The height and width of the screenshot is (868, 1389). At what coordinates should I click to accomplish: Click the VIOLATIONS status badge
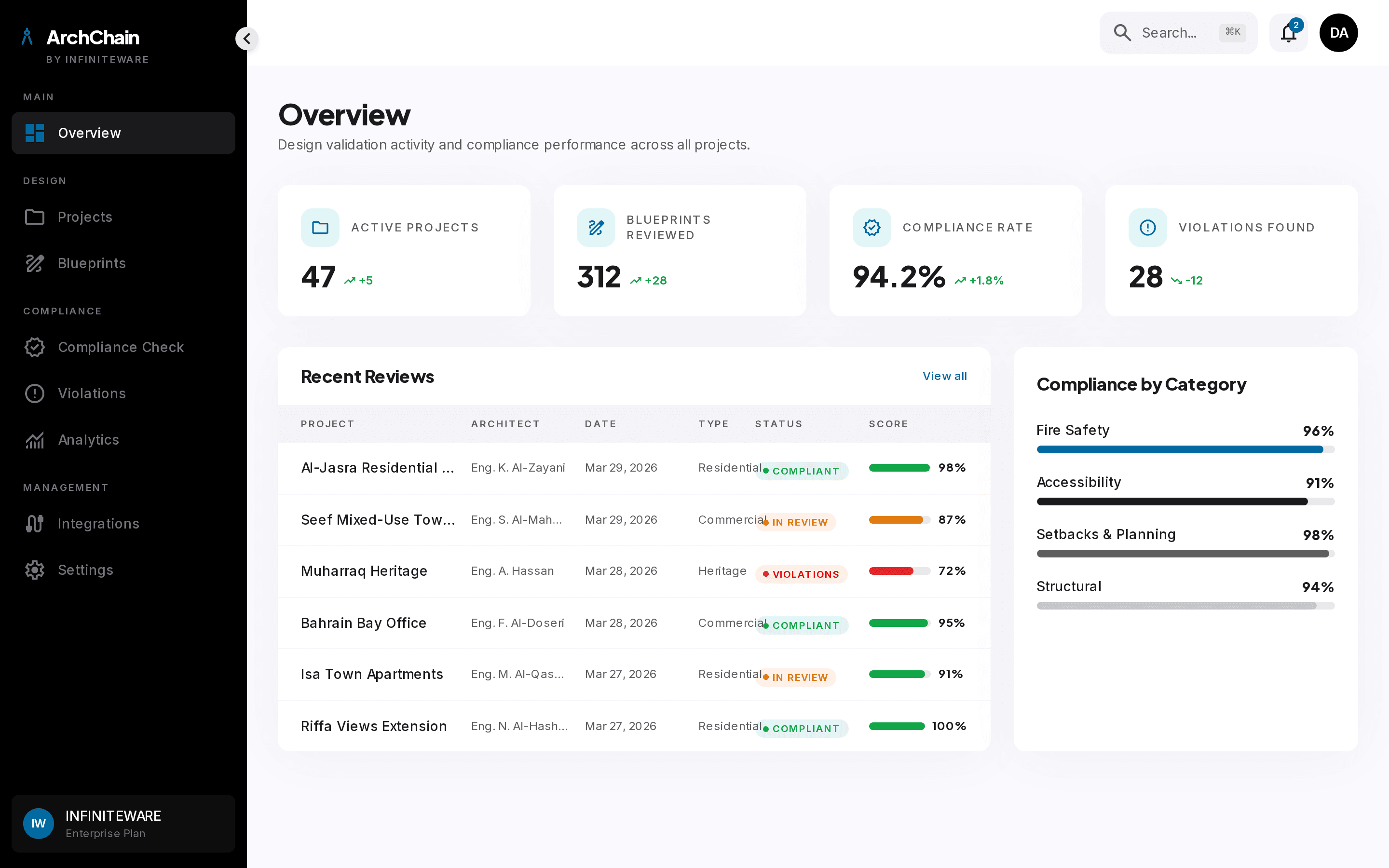pos(801,575)
